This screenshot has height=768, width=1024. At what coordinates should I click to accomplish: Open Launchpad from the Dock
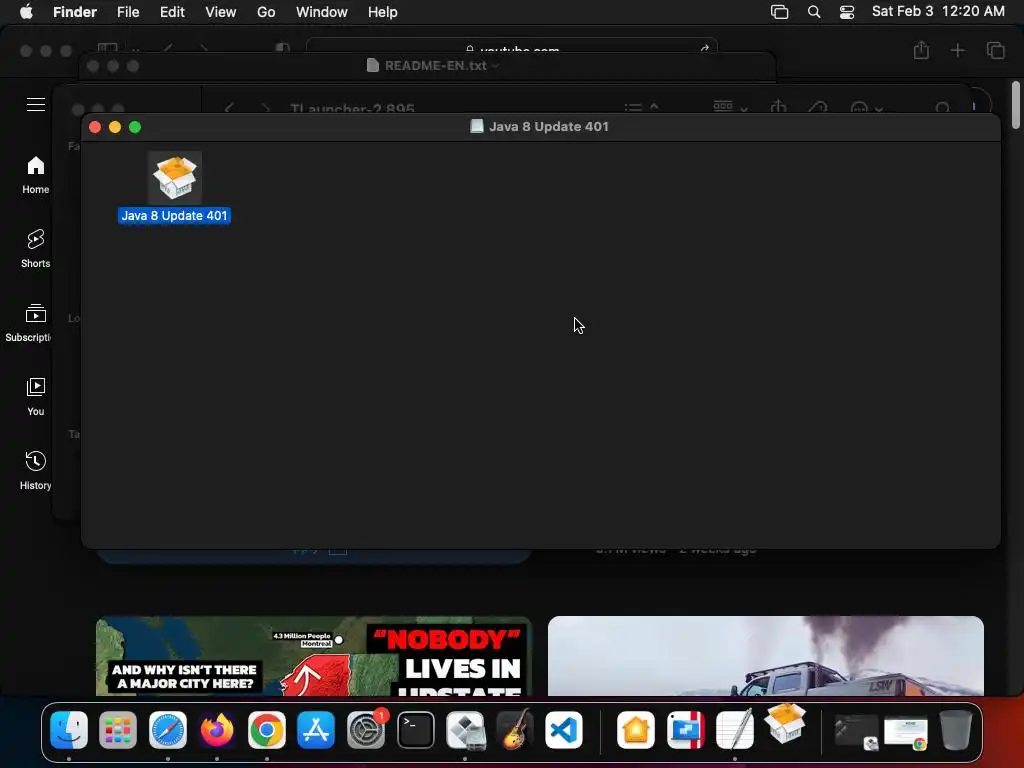point(118,730)
